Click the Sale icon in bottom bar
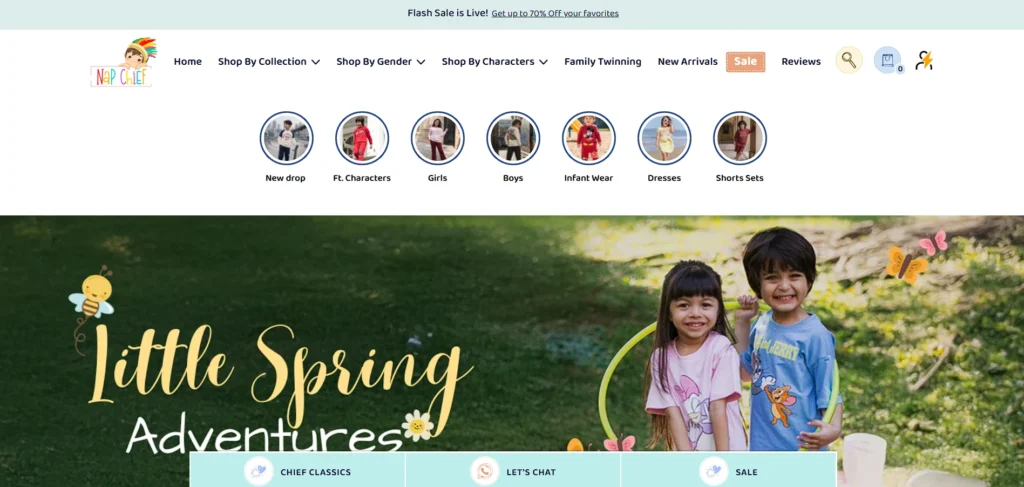The image size is (1024, 487). click(713, 471)
